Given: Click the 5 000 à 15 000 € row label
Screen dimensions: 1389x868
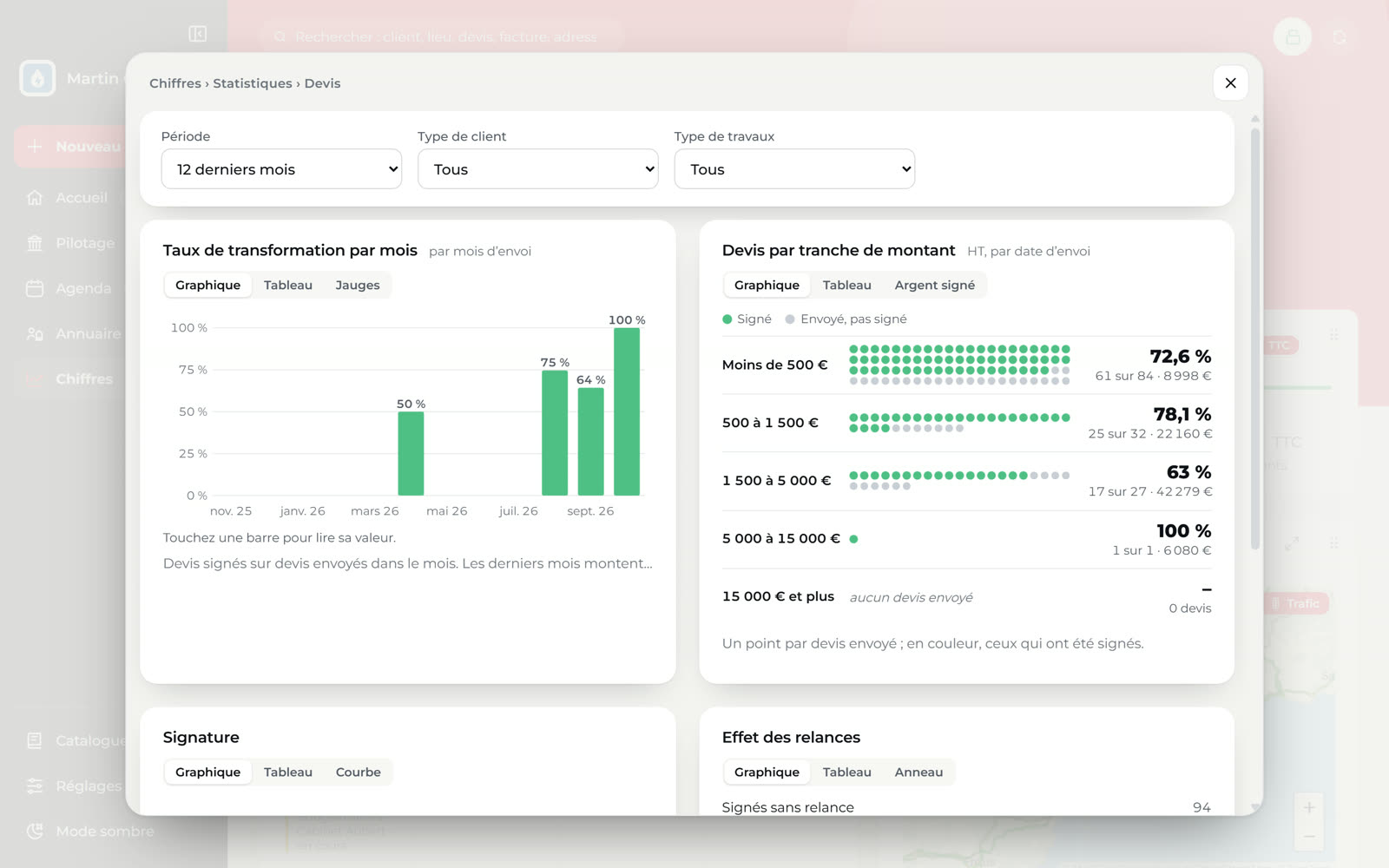Looking at the screenshot, I should coord(781,538).
